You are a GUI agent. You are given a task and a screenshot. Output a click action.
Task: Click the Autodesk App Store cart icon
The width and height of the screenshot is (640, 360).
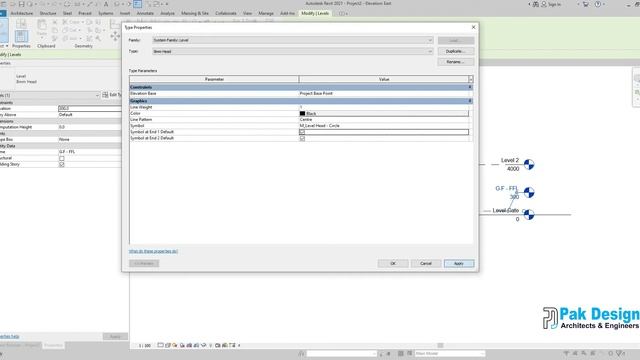[586, 4]
